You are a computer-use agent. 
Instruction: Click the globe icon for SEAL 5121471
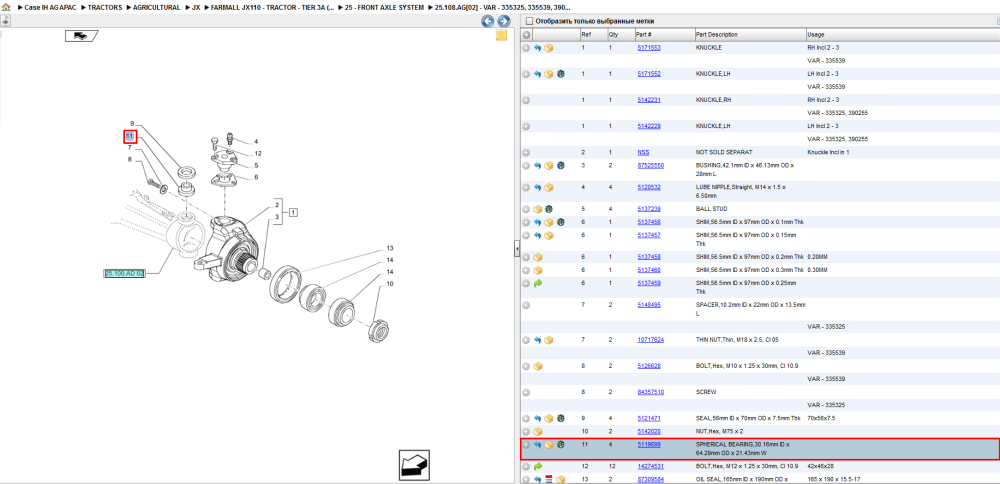[560, 418]
